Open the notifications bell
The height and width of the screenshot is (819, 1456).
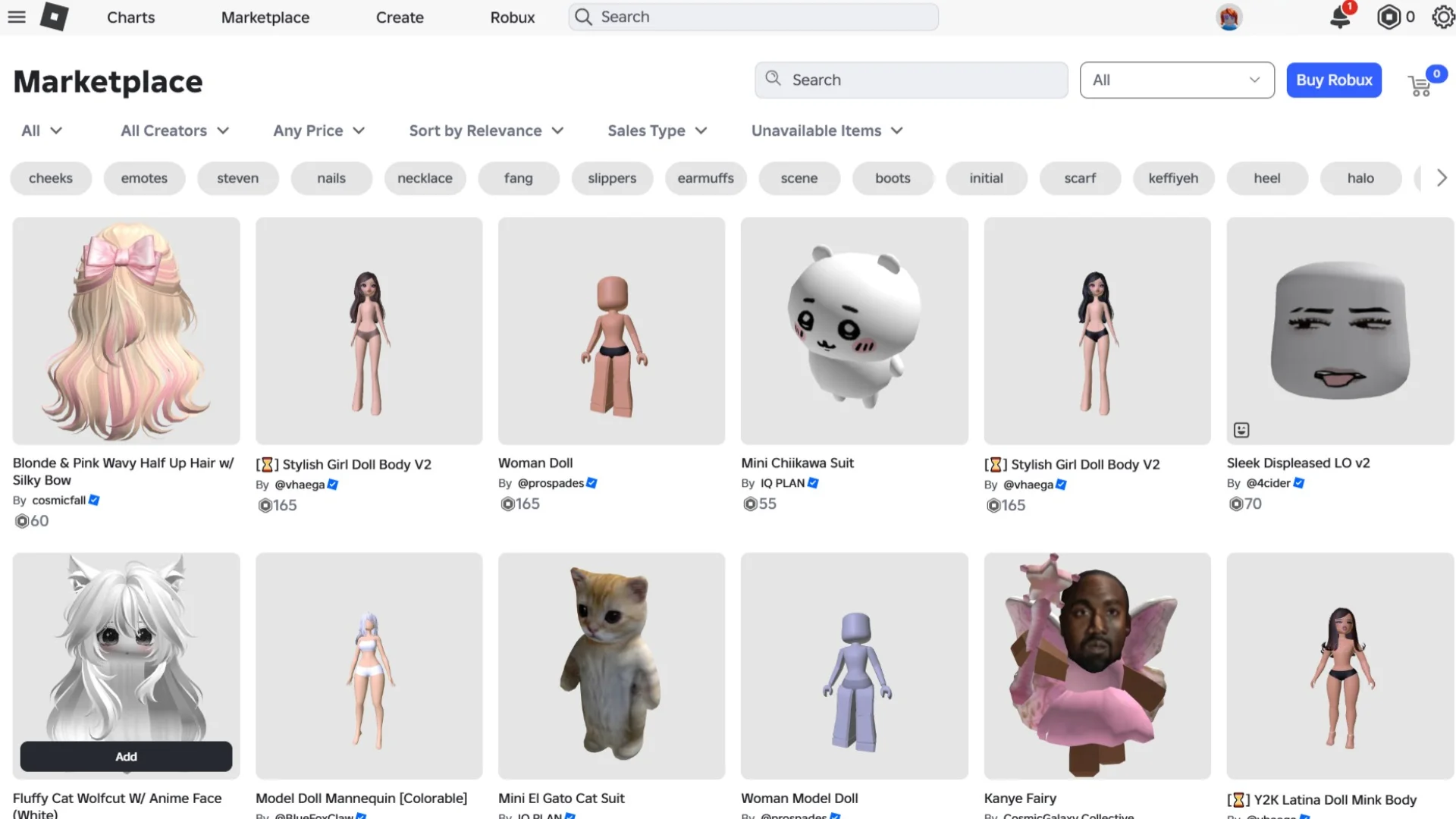tap(1340, 17)
